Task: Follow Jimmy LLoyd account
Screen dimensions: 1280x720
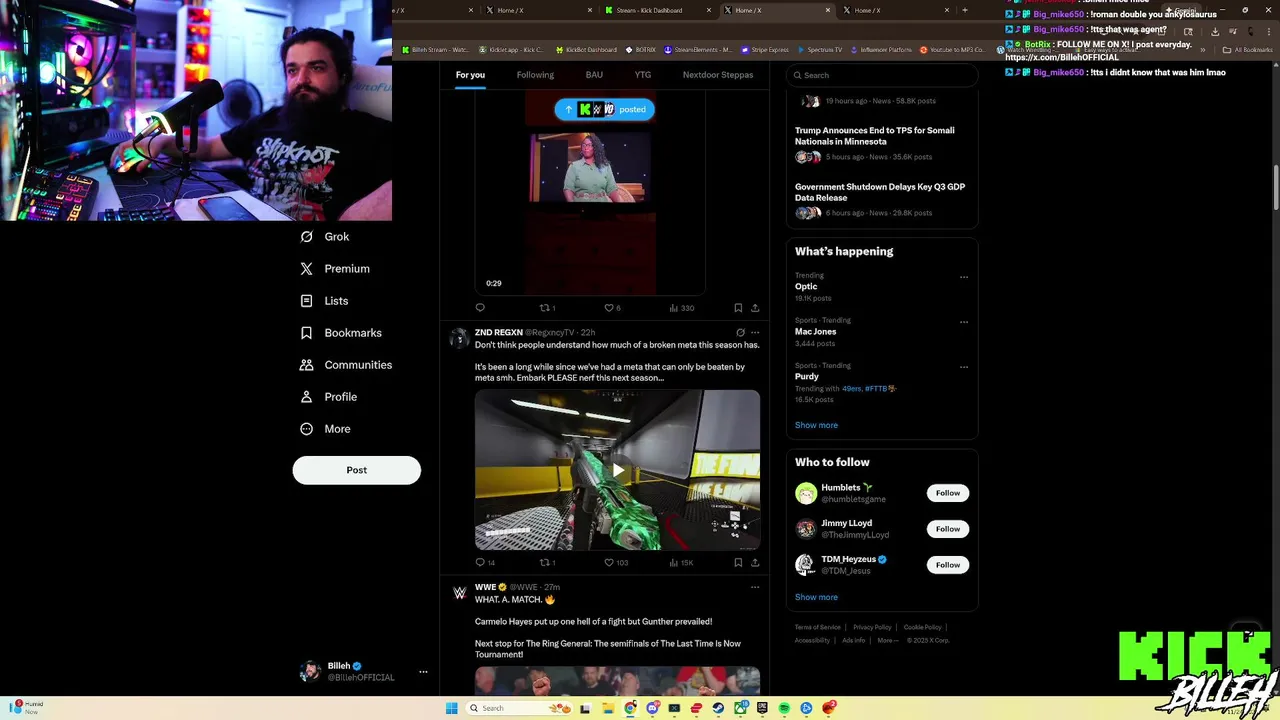Action: (948, 529)
